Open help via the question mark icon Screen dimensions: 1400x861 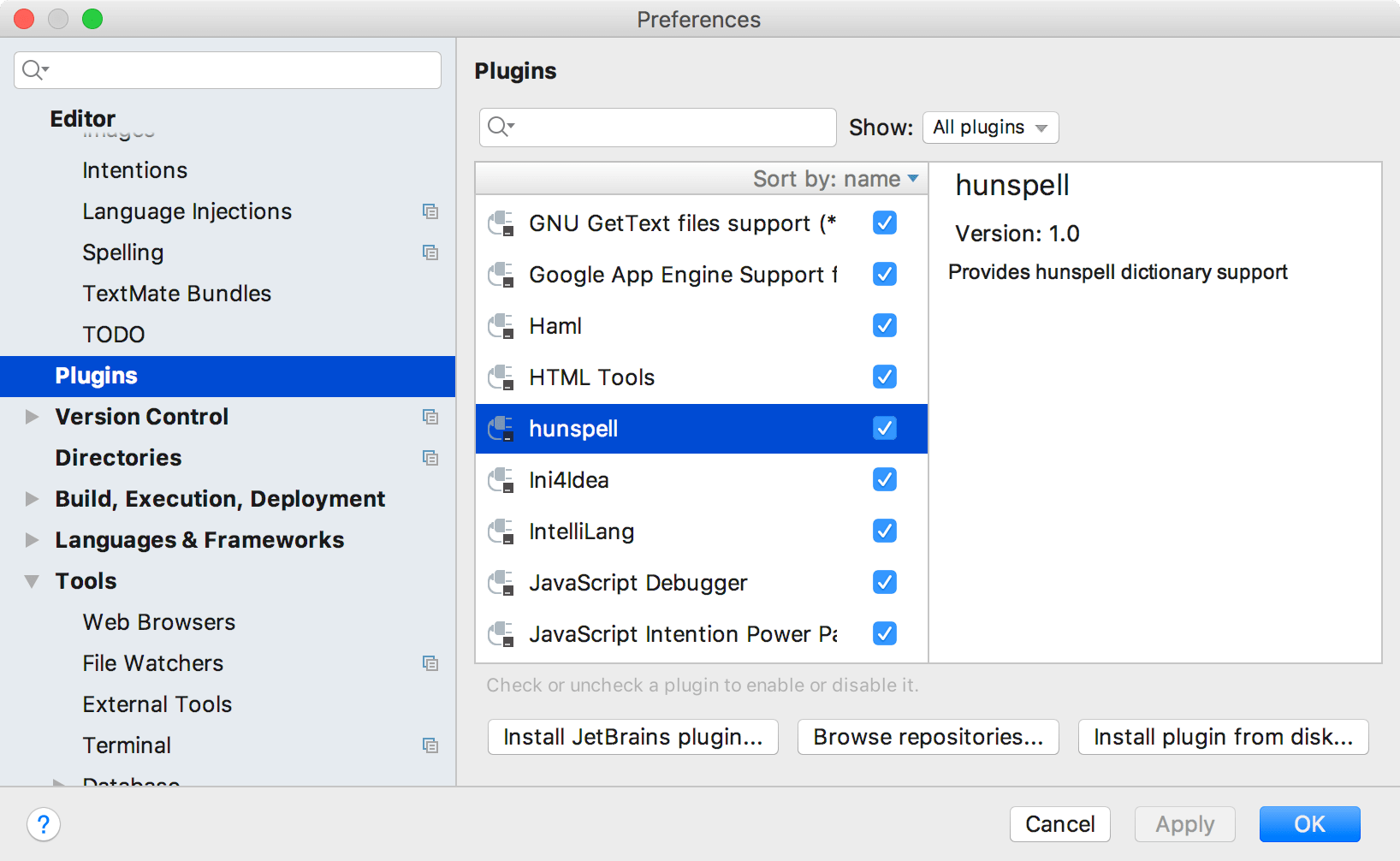[x=44, y=824]
